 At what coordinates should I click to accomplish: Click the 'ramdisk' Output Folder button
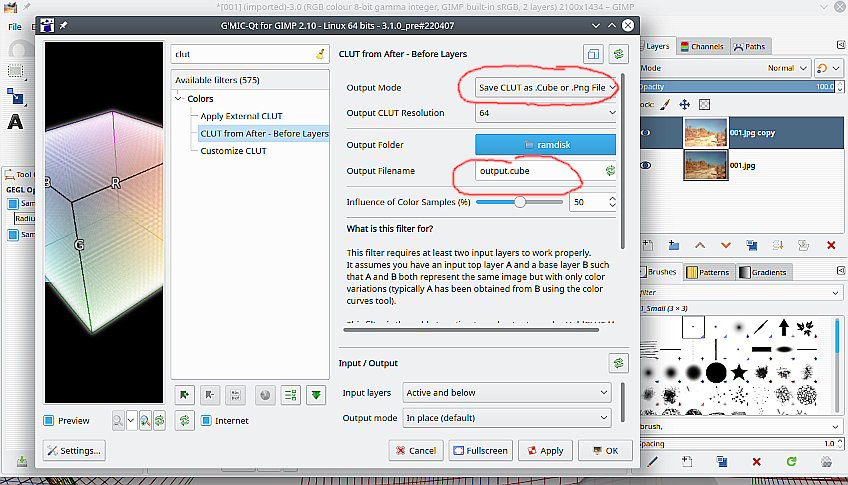(546, 145)
